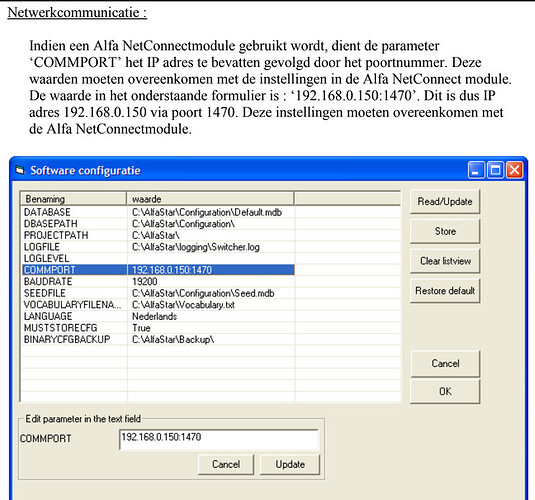
Task: Maximize the Software configuratie window
Action: (495, 170)
